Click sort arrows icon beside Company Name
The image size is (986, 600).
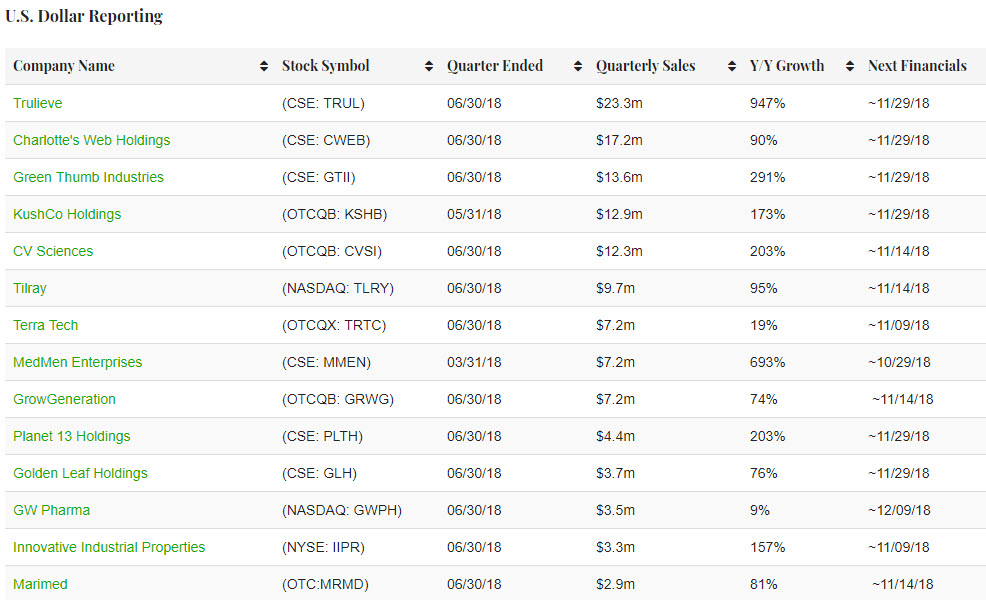[x=264, y=67]
